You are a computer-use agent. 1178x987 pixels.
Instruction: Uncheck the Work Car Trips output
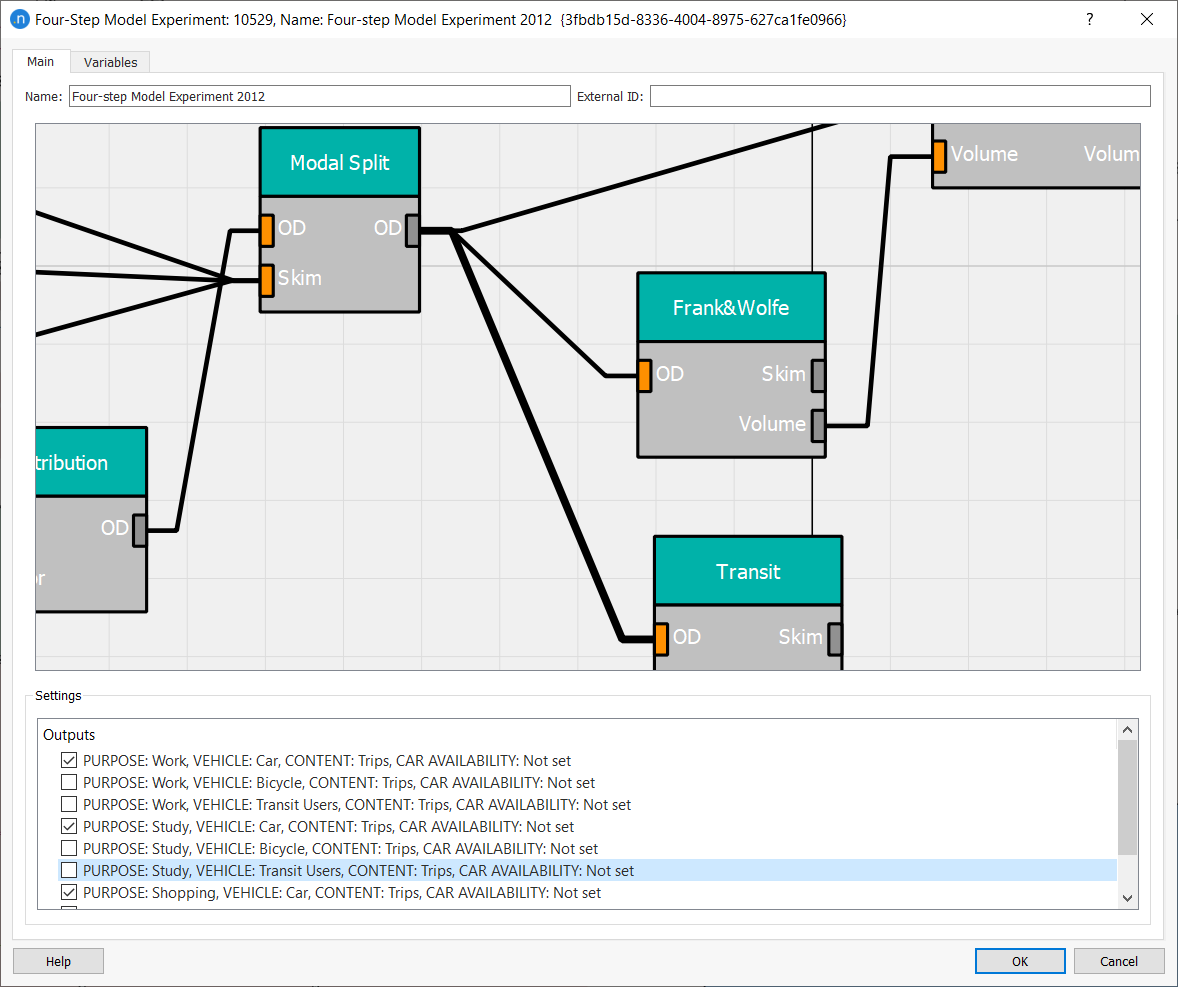click(x=69, y=761)
